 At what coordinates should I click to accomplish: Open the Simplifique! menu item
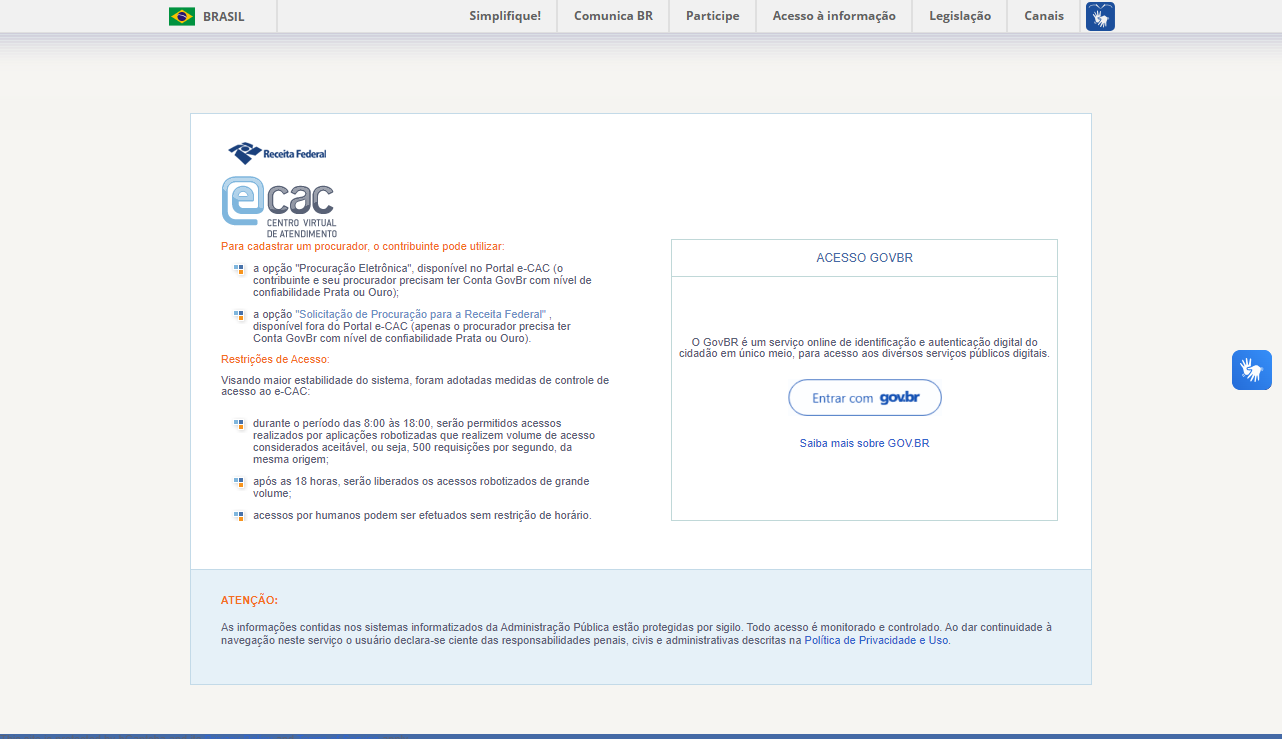pos(505,16)
